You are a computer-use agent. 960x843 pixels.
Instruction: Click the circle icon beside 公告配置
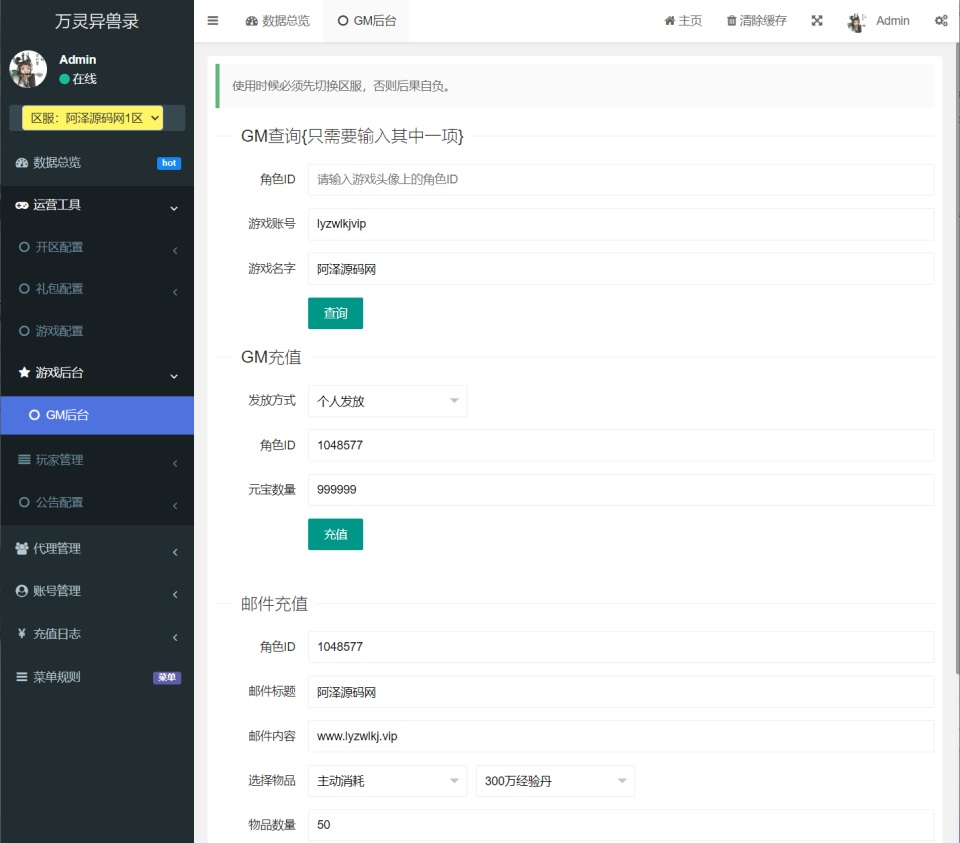[x=24, y=503]
